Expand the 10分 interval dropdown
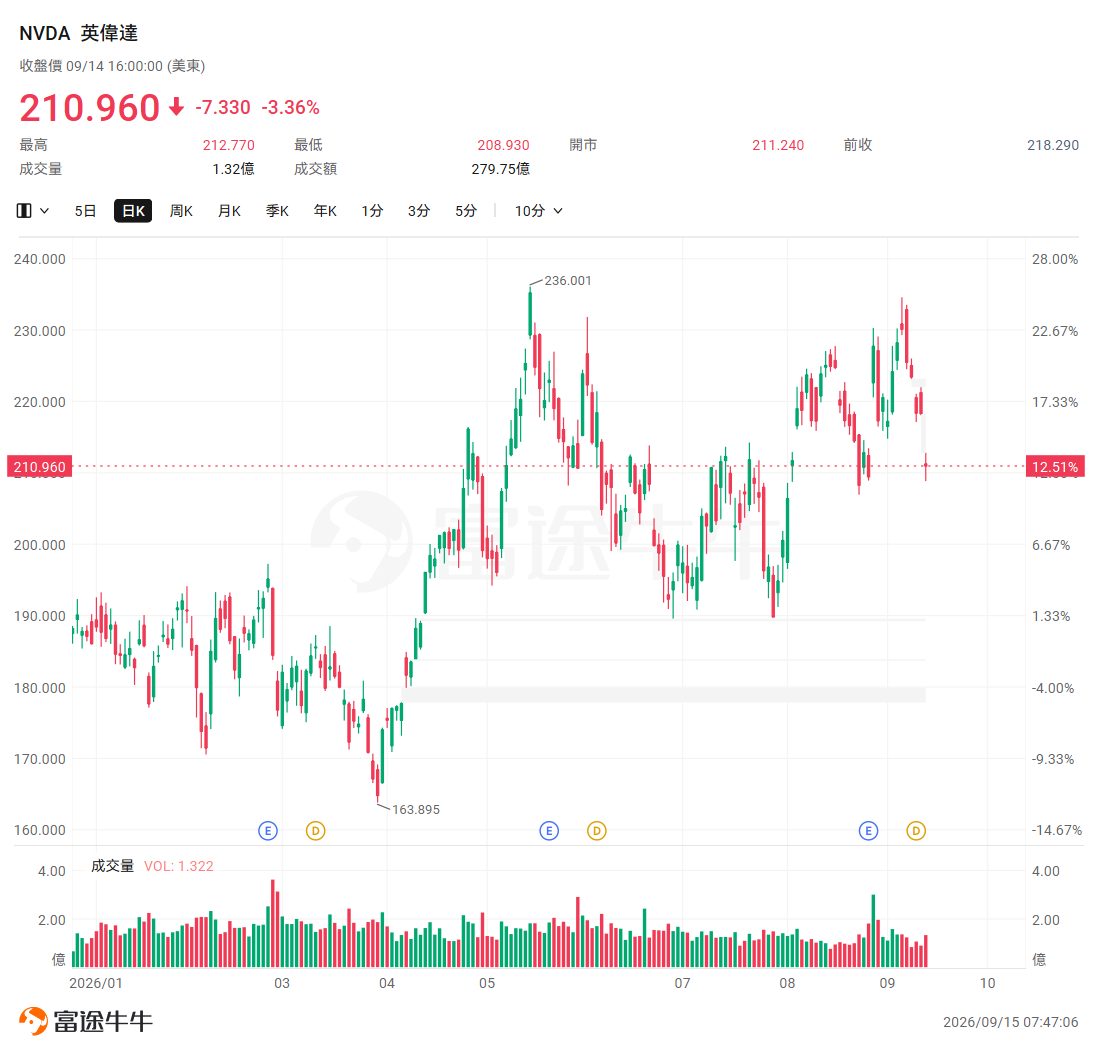This screenshot has height=1054, width=1098. (x=538, y=211)
